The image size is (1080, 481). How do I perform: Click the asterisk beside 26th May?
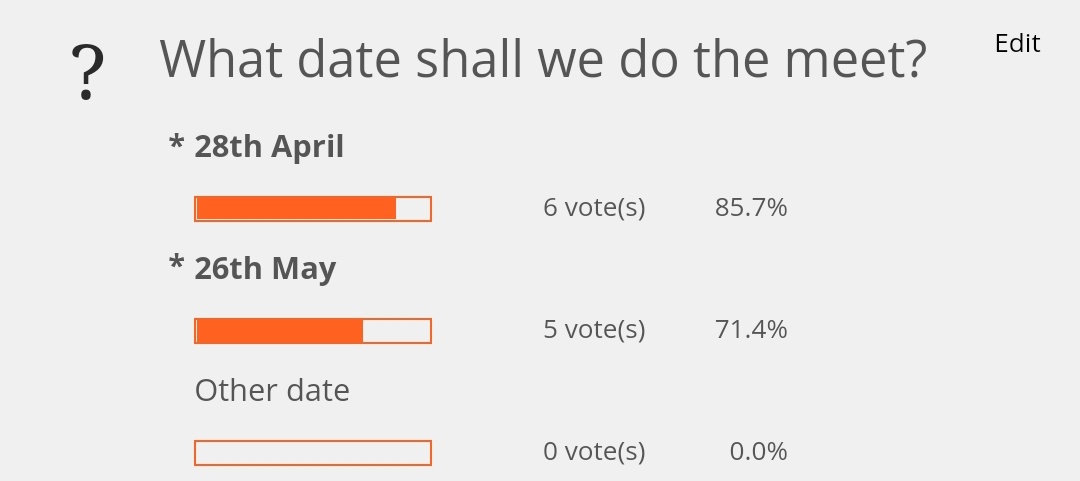[x=177, y=265]
